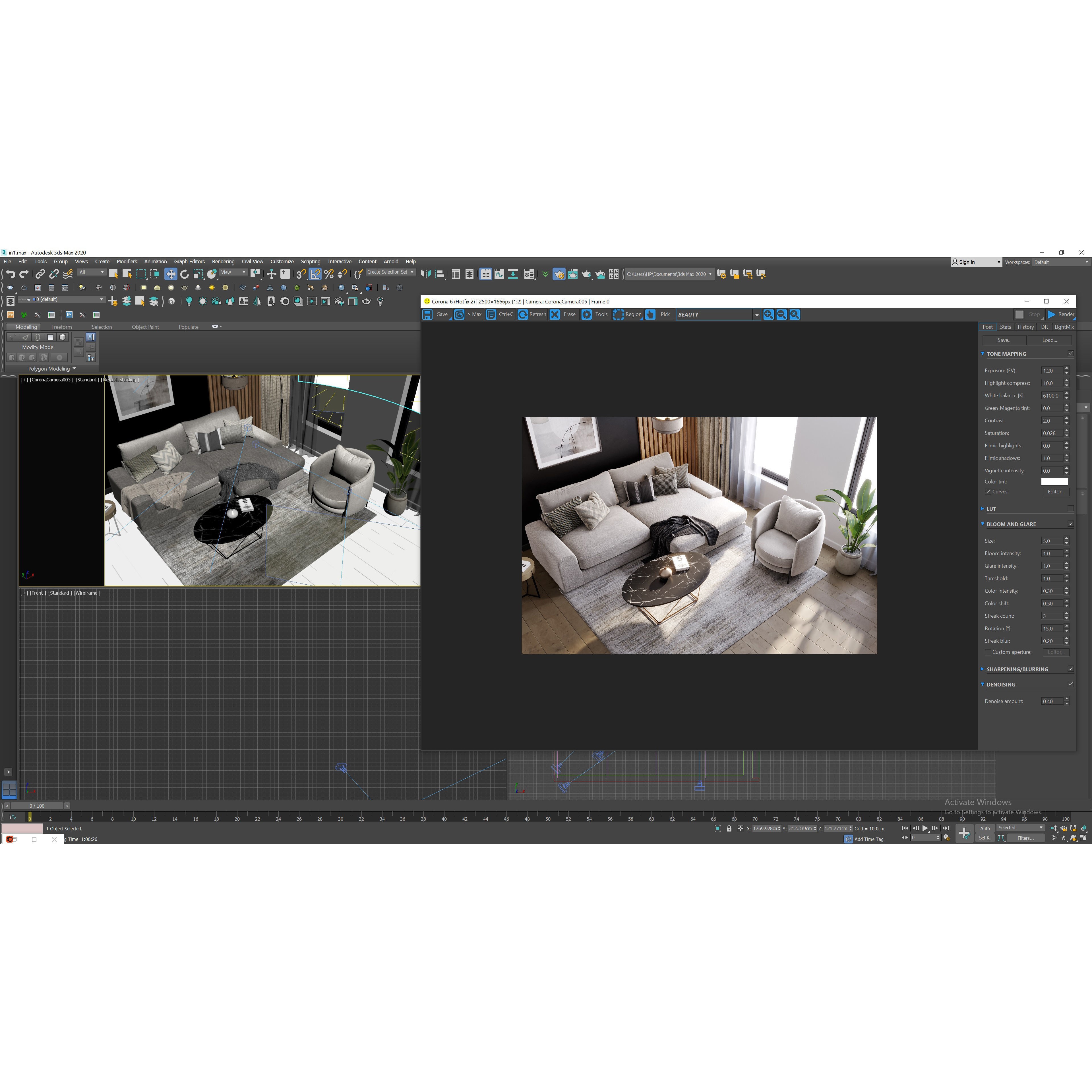The width and height of the screenshot is (1092, 1092).
Task: Open the BEAUTY render element dropdown
Action: 757,315
